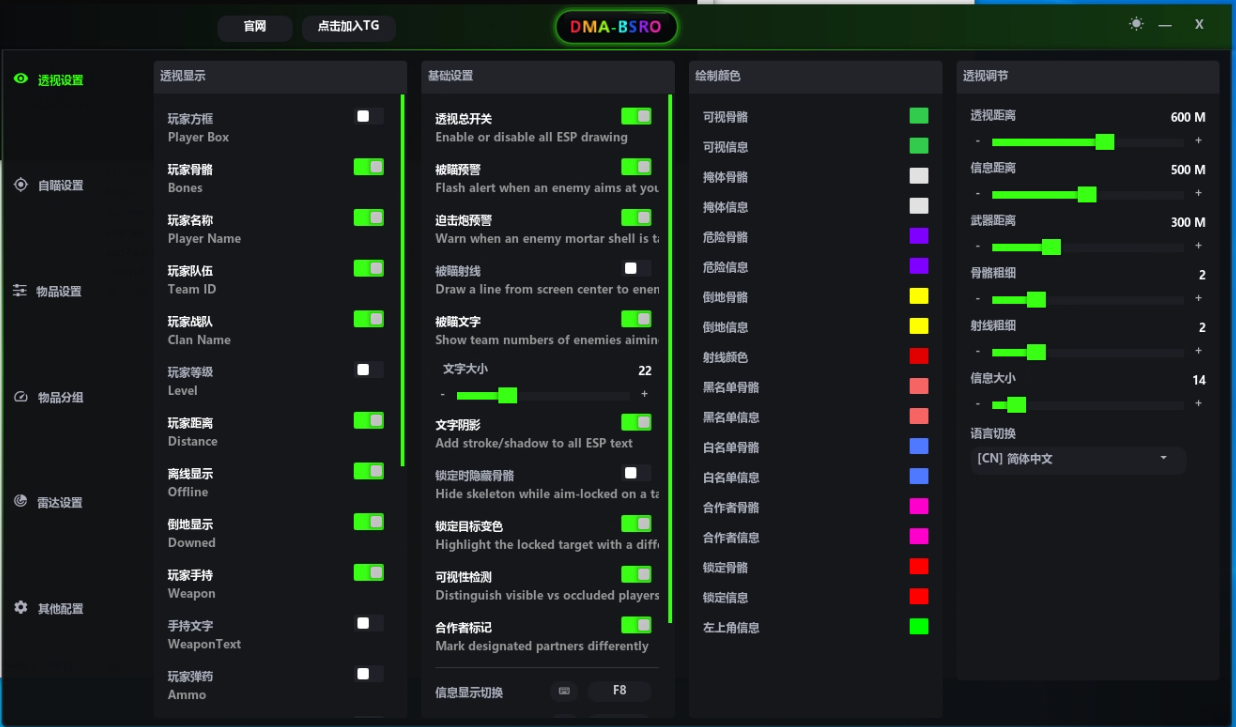This screenshot has width=1236, height=727.
Task: Decrease 透视距离 with minus sign
Action: (978, 141)
